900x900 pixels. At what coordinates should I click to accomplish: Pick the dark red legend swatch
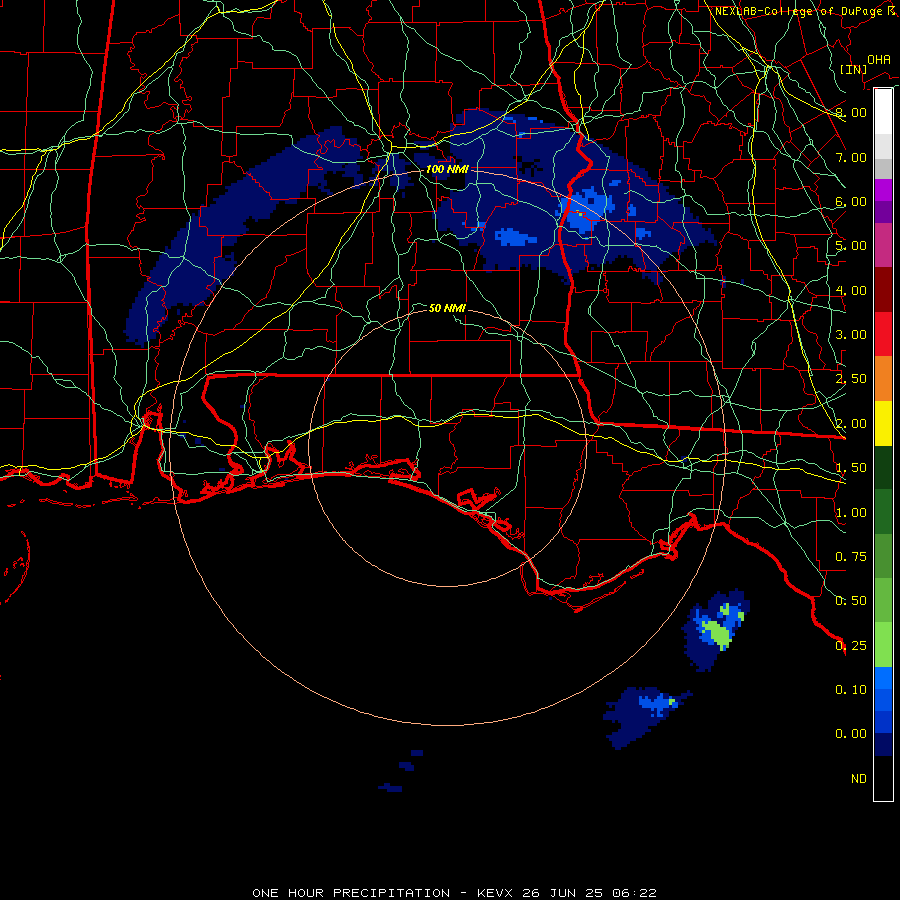pyautogui.click(x=883, y=290)
